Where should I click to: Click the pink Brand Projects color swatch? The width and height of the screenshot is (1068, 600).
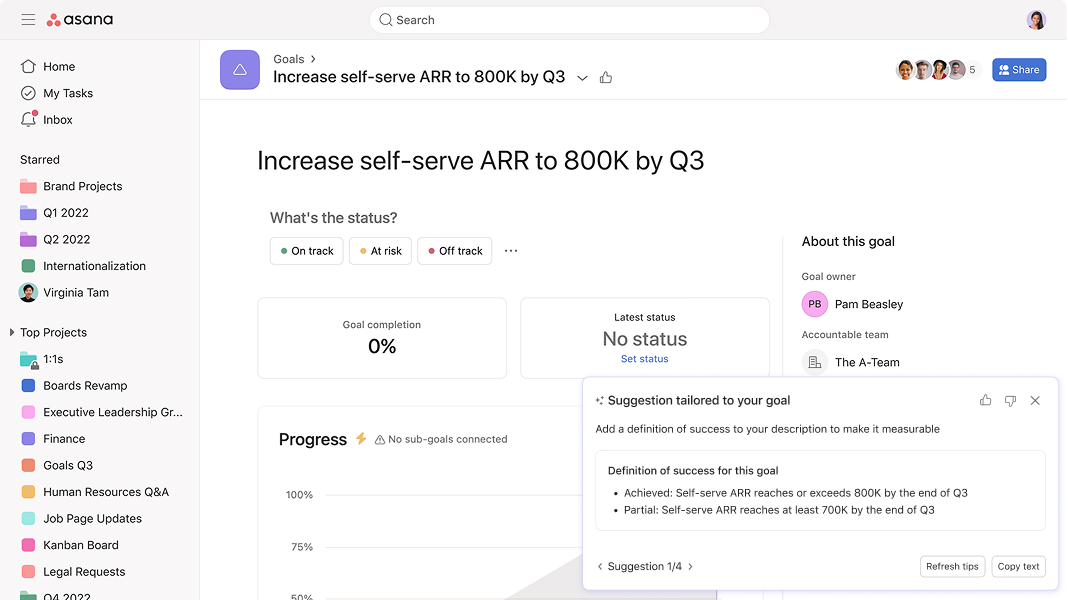click(28, 186)
